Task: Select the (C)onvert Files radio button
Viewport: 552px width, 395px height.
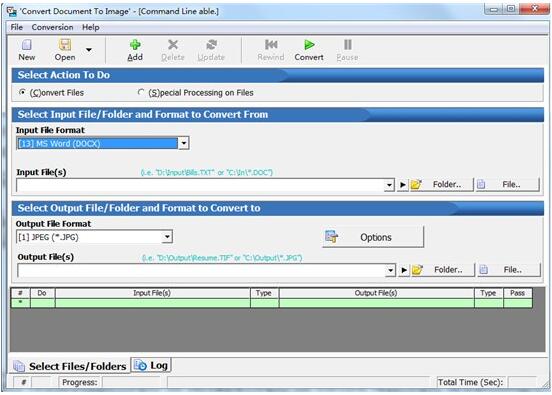Action: click(x=22, y=92)
